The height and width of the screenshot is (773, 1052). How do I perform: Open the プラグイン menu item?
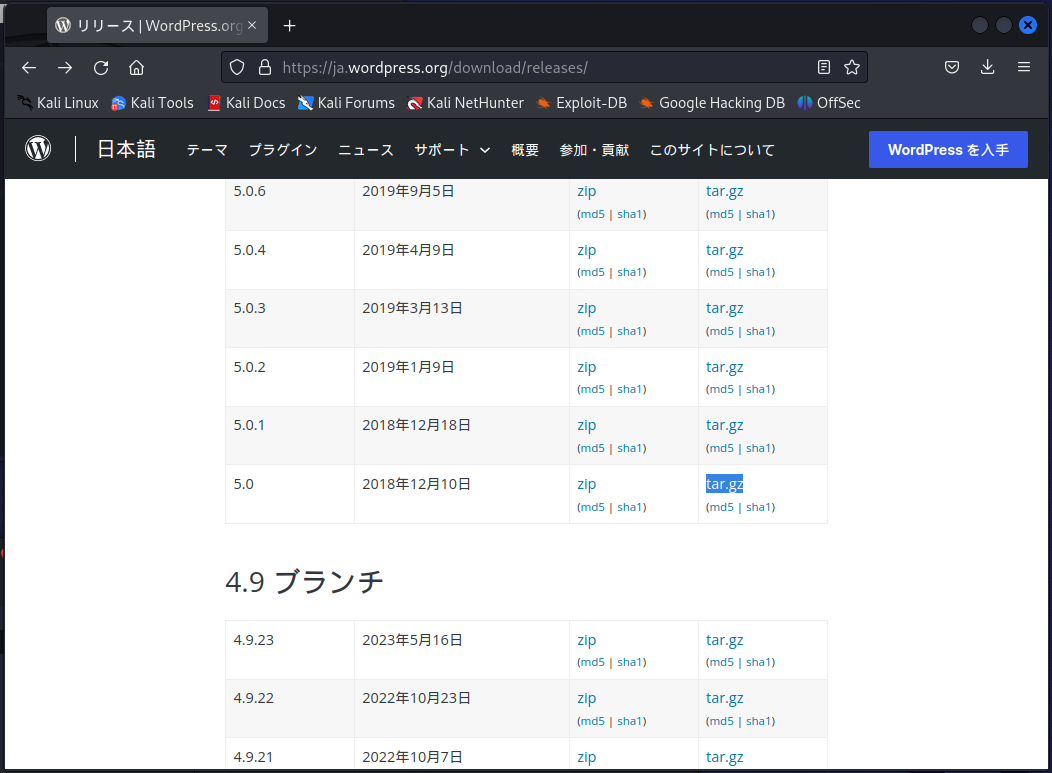click(x=283, y=150)
